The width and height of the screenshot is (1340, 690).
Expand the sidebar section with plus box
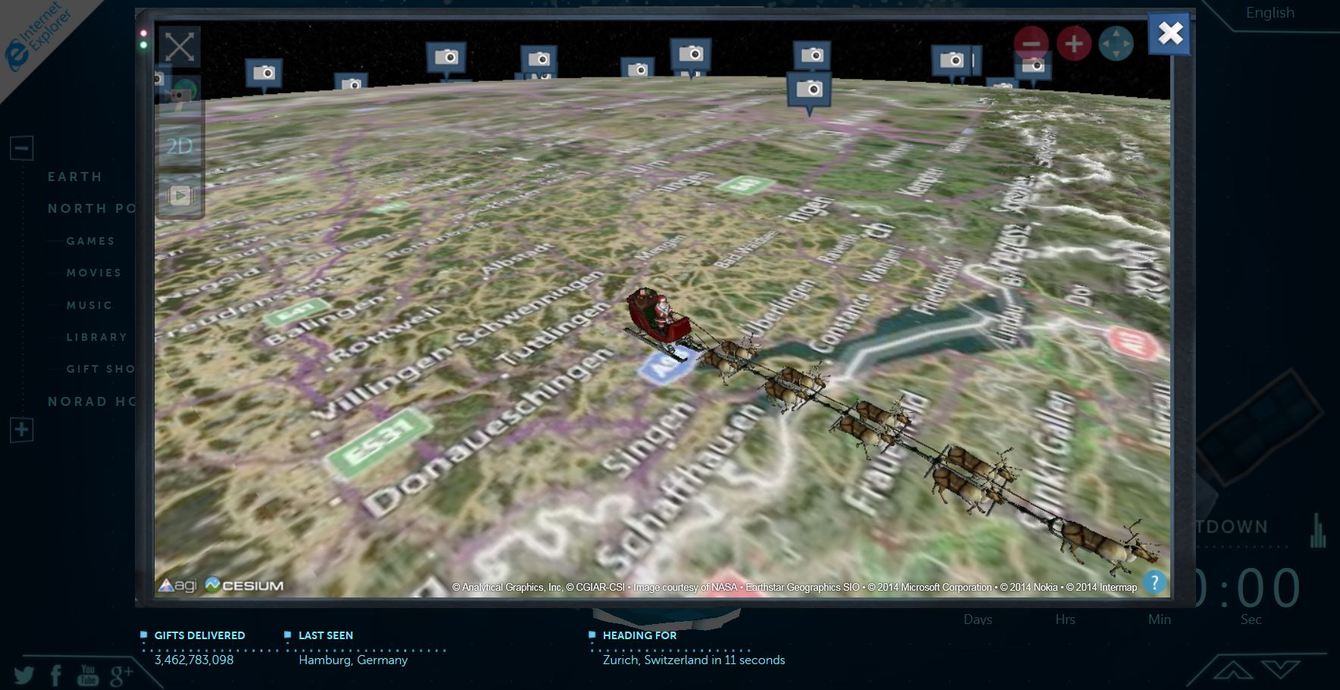pos(22,430)
